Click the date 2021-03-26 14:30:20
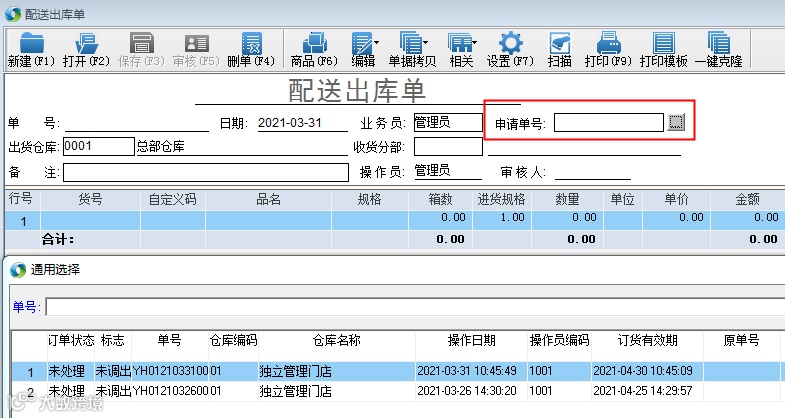Viewport: 785px width, 418px height. pyautogui.click(x=467, y=390)
